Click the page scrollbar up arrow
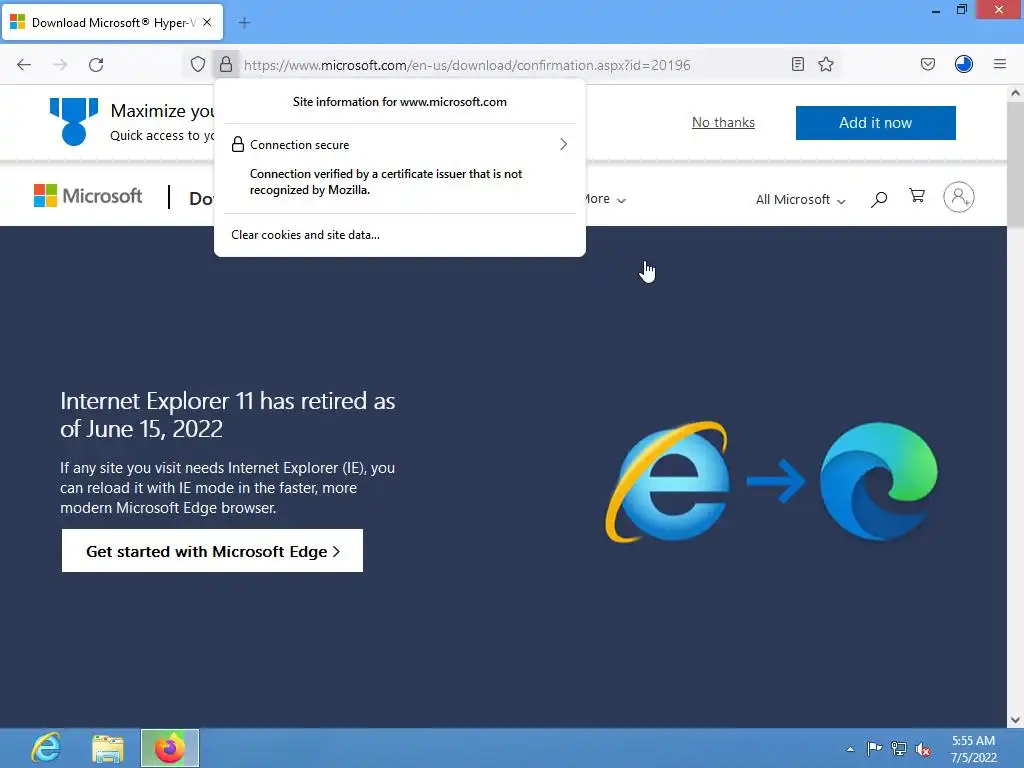 (x=1015, y=93)
